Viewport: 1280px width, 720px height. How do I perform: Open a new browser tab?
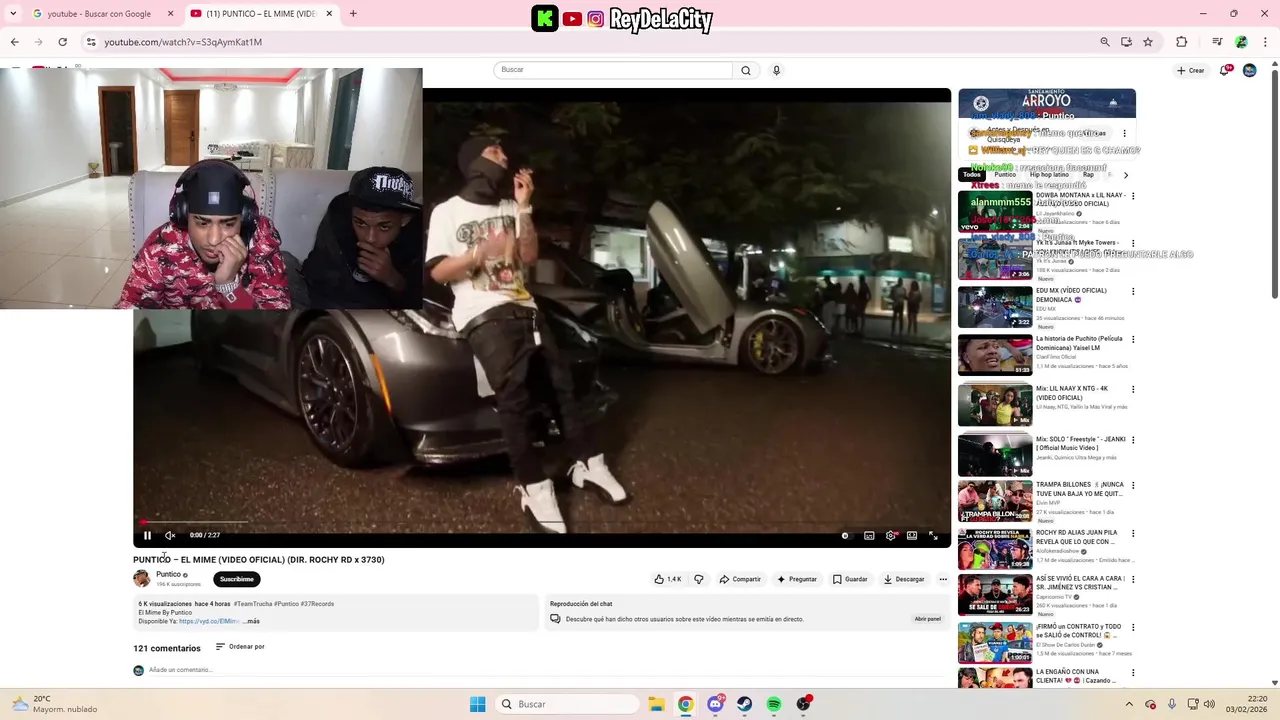[x=353, y=14]
